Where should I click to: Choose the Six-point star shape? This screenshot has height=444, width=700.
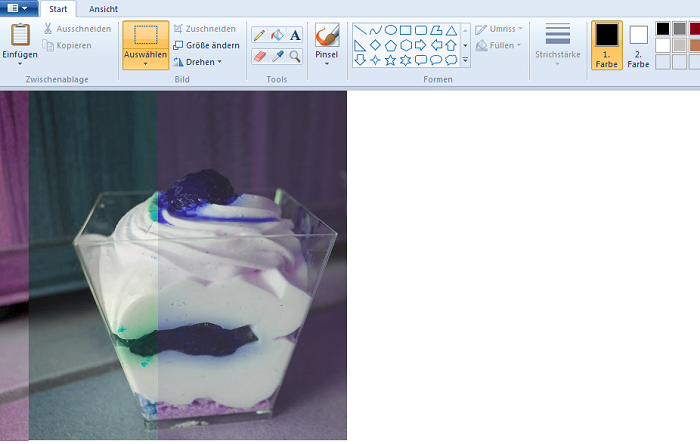[405, 60]
